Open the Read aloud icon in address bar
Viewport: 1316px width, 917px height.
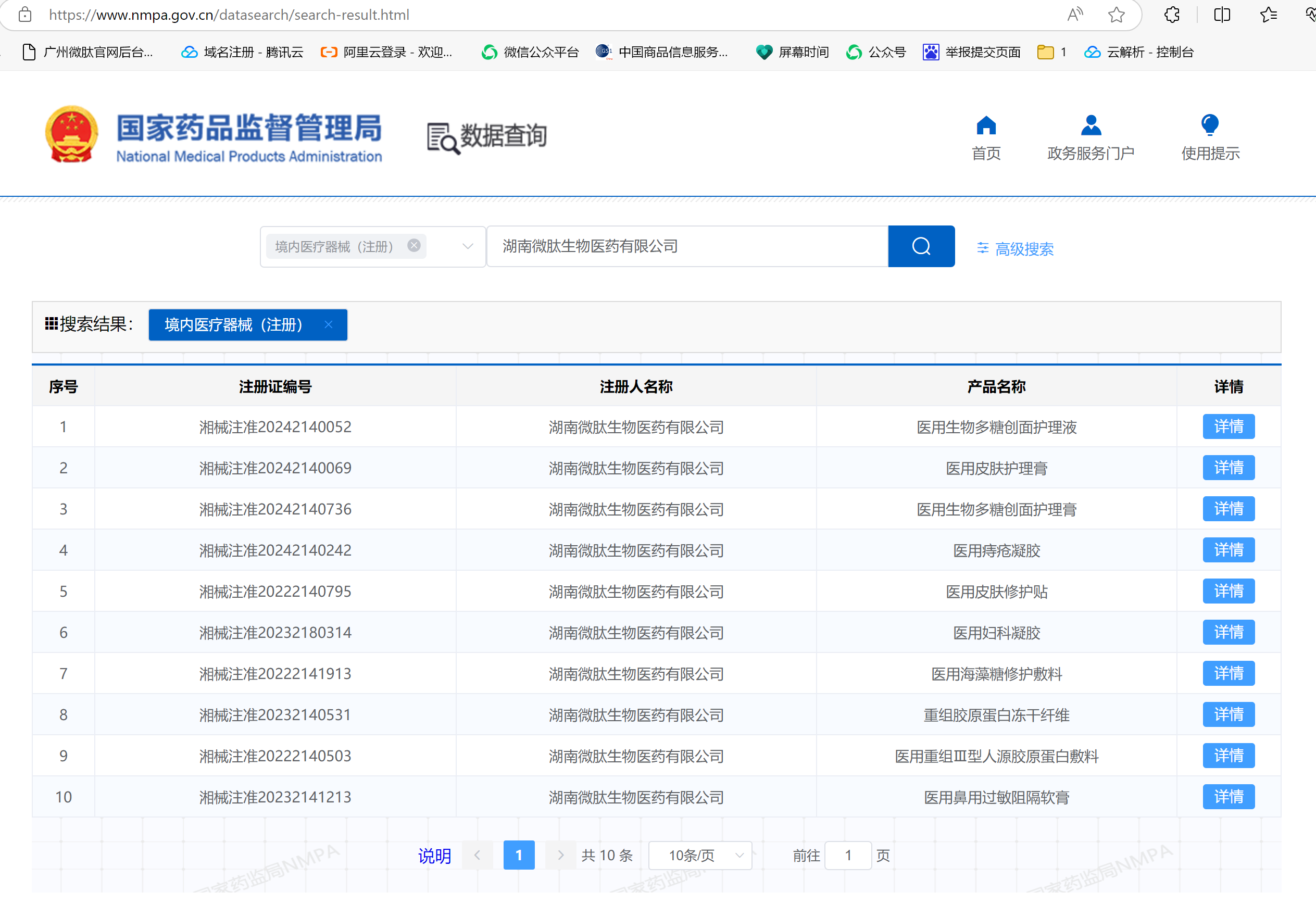1075,15
